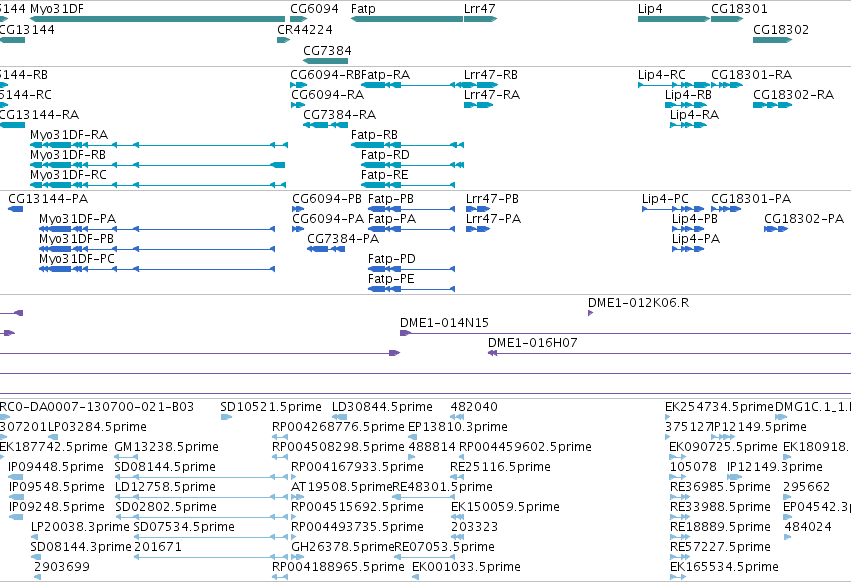Click the Fatp-PE protein label

click(391, 279)
